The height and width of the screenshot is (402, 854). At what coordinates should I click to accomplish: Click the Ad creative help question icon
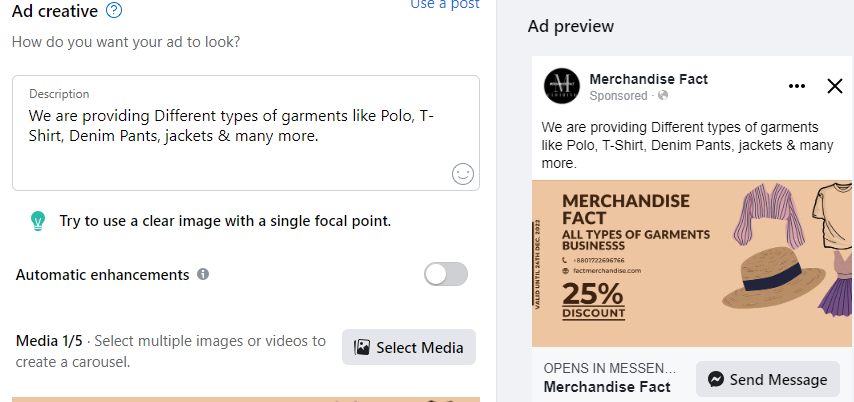(x=114, y=11)
